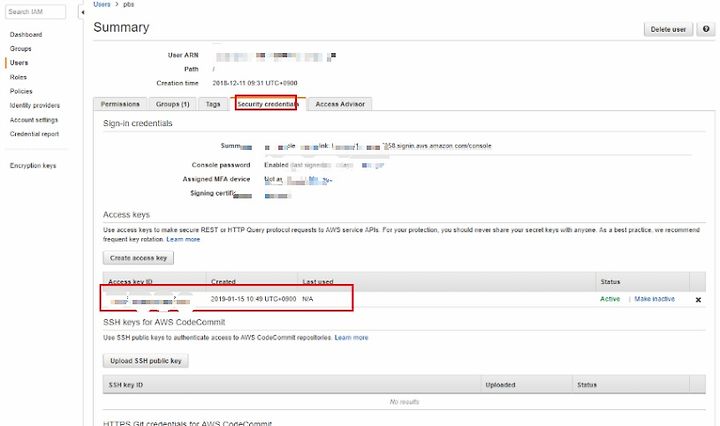
Task: Click the creation time 2018-12-11 value
Action: pyautogui.click(x=255, y=83)
